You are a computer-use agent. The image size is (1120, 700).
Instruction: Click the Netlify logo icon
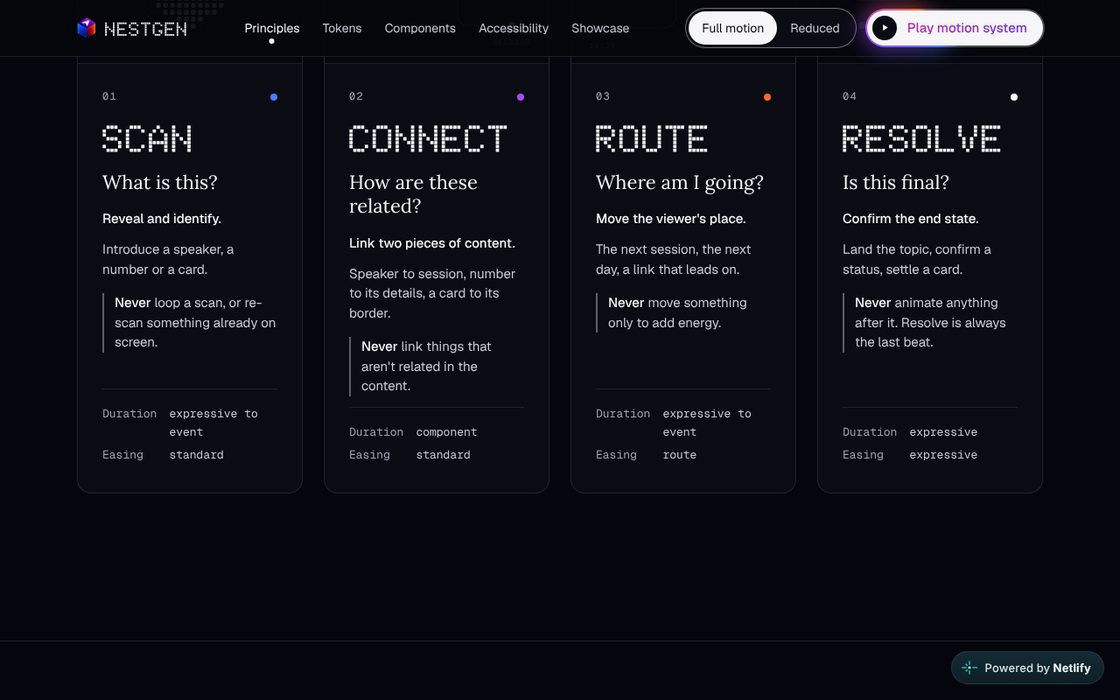coord(969,668)
